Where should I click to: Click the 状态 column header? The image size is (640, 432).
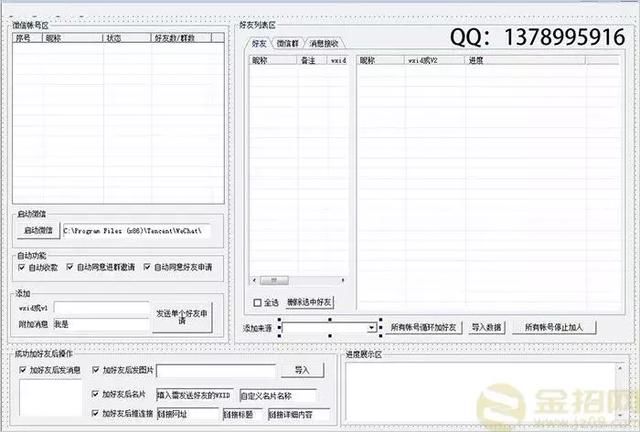127,38
